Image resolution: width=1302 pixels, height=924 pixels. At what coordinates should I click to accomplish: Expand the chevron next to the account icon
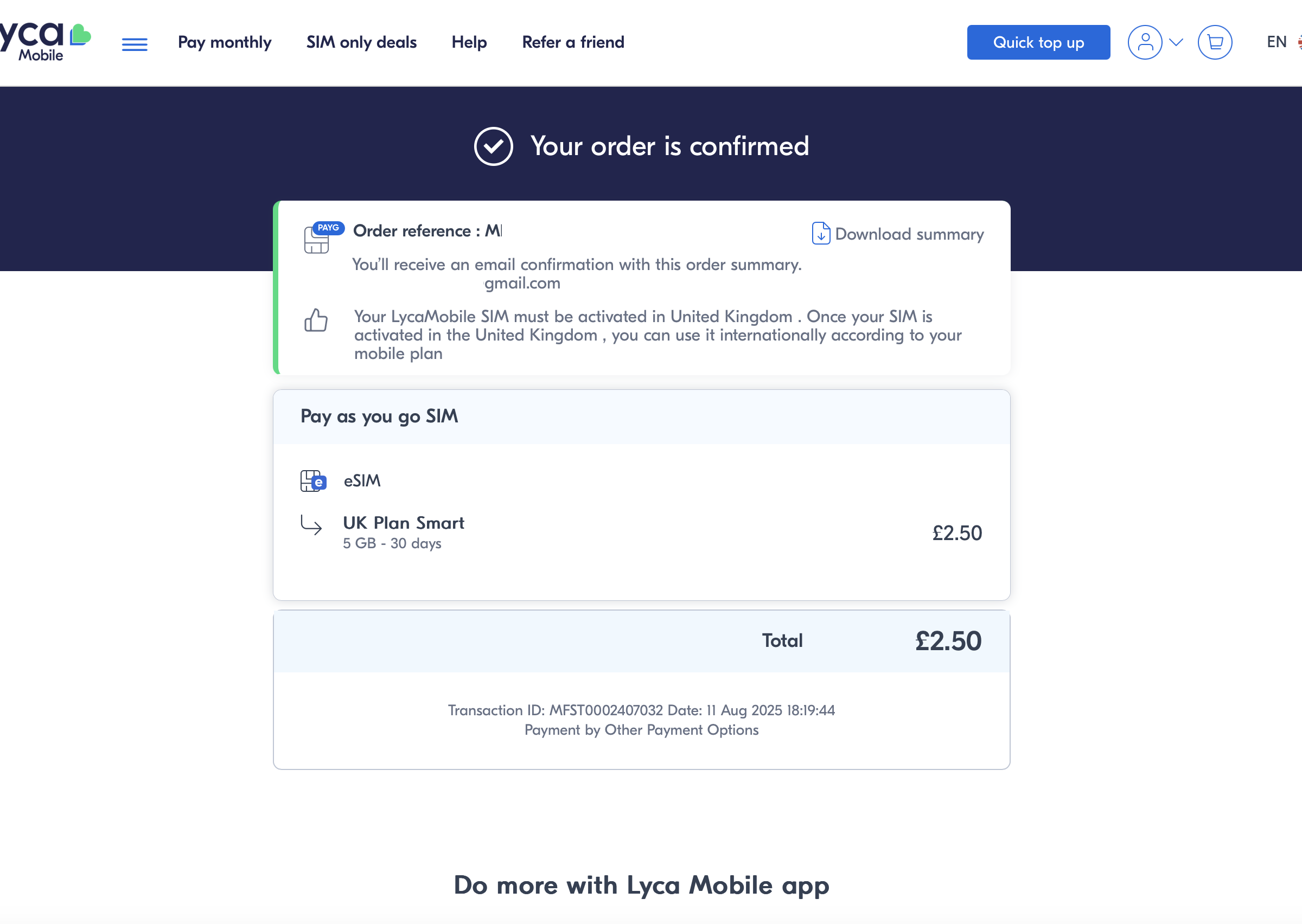tap(1176, 42)
